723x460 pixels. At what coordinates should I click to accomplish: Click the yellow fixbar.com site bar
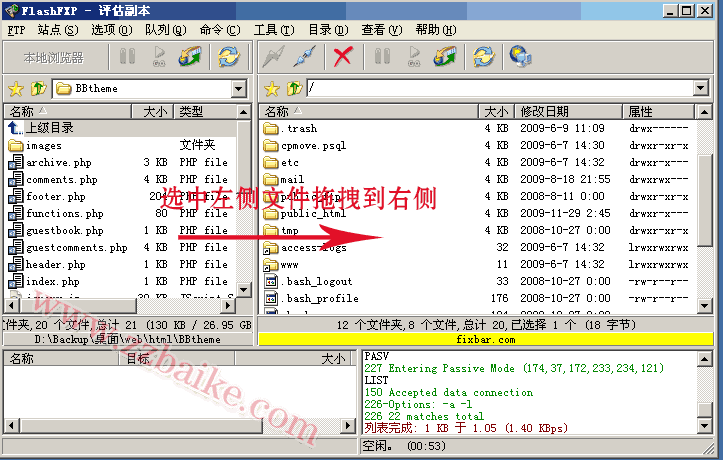coord(486,339)
